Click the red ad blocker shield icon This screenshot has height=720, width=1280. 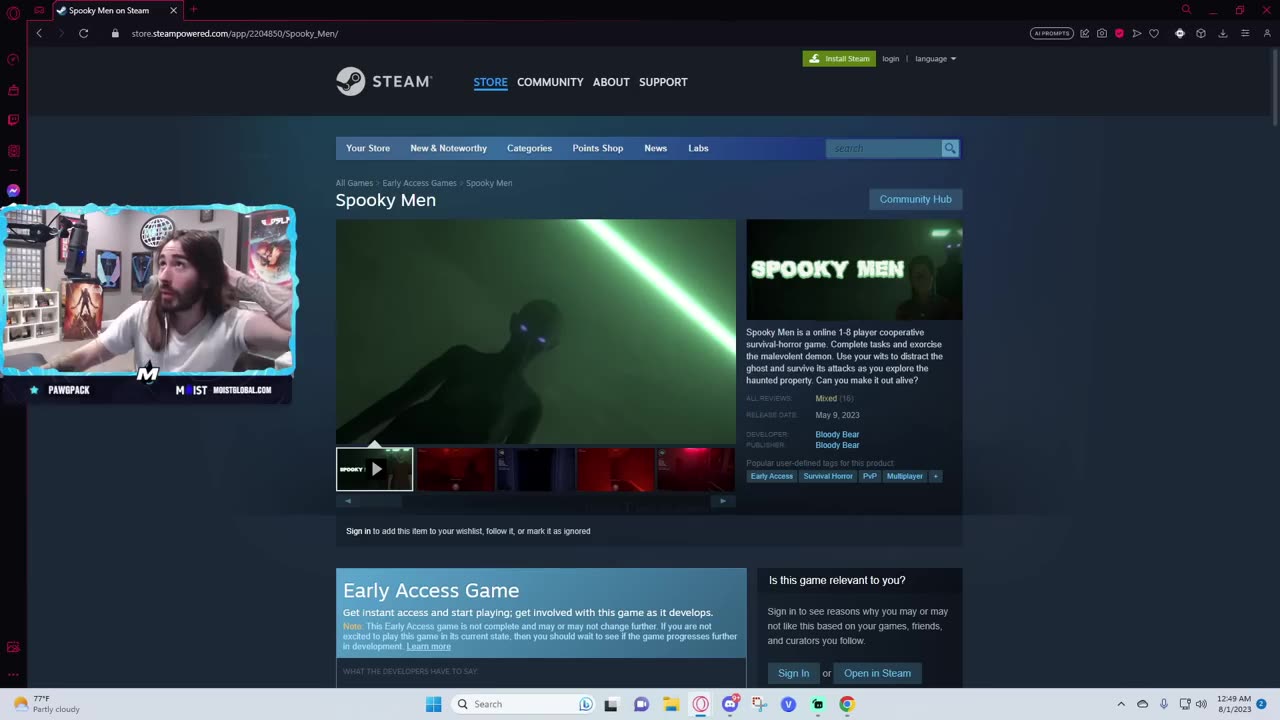pos(1119,33)
